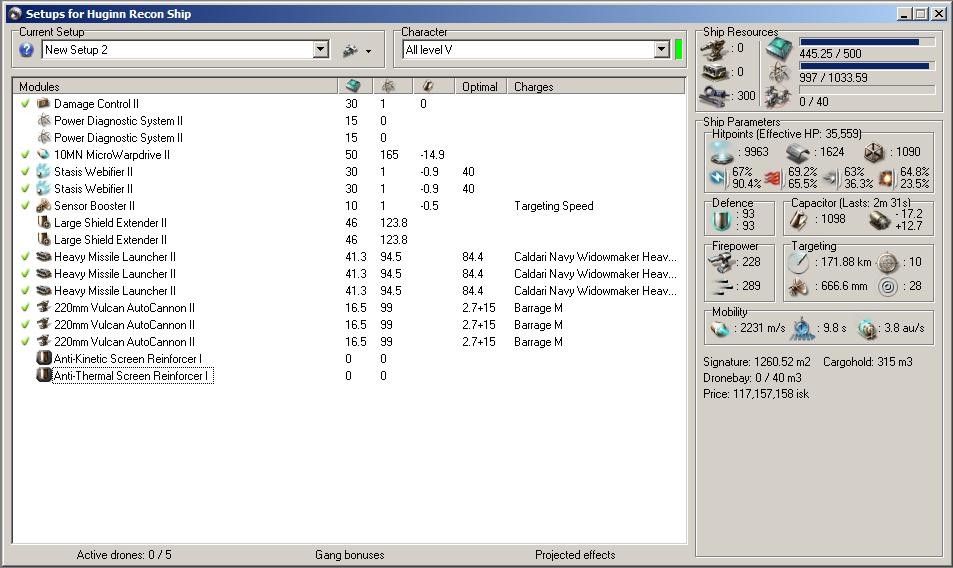The image size is (953, 568).
Task: Click the Modules column header
Action: [x=175, y=86]
